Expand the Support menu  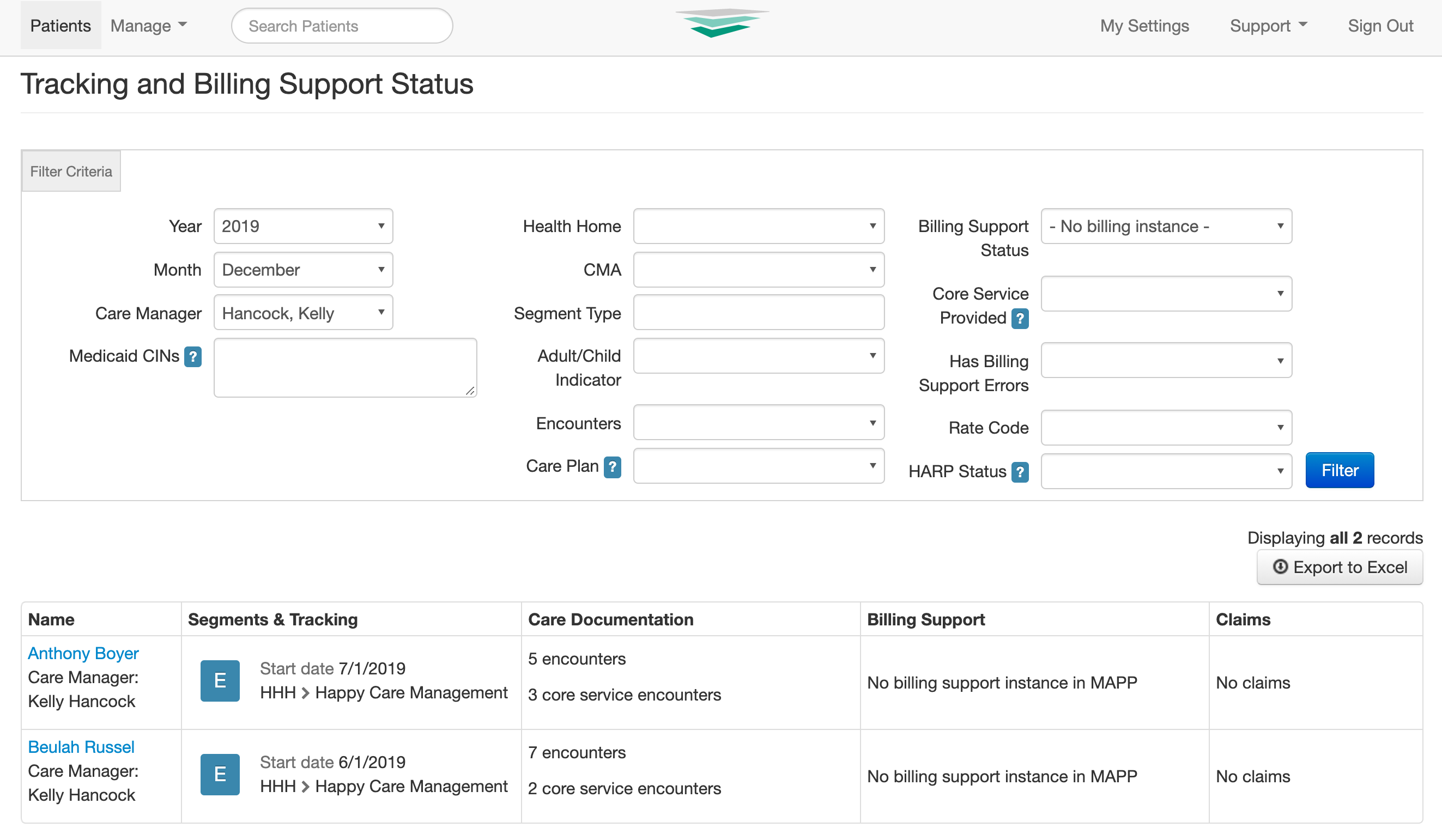1269,26
